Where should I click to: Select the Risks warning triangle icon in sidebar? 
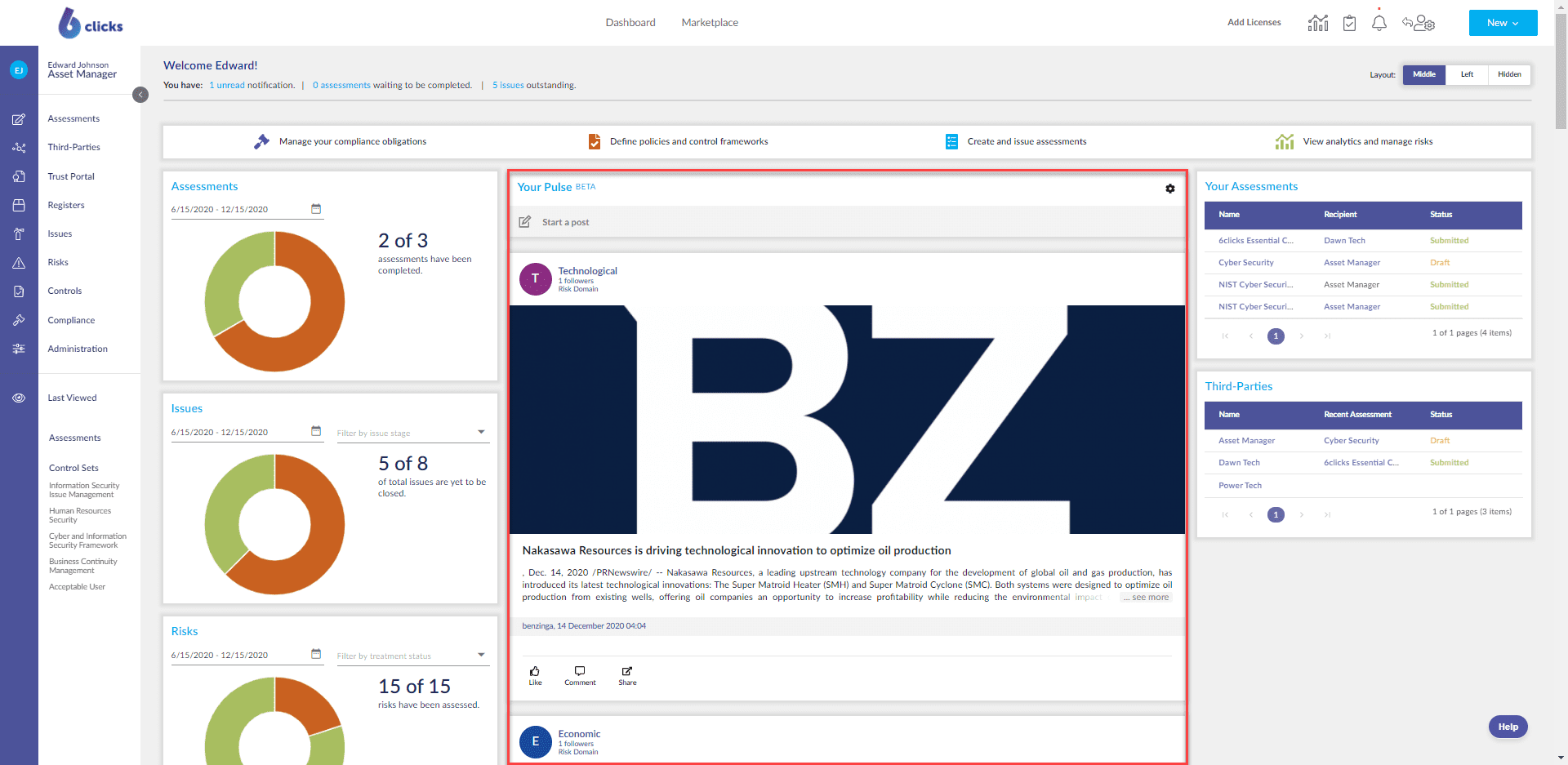click(x=19, y=262)
